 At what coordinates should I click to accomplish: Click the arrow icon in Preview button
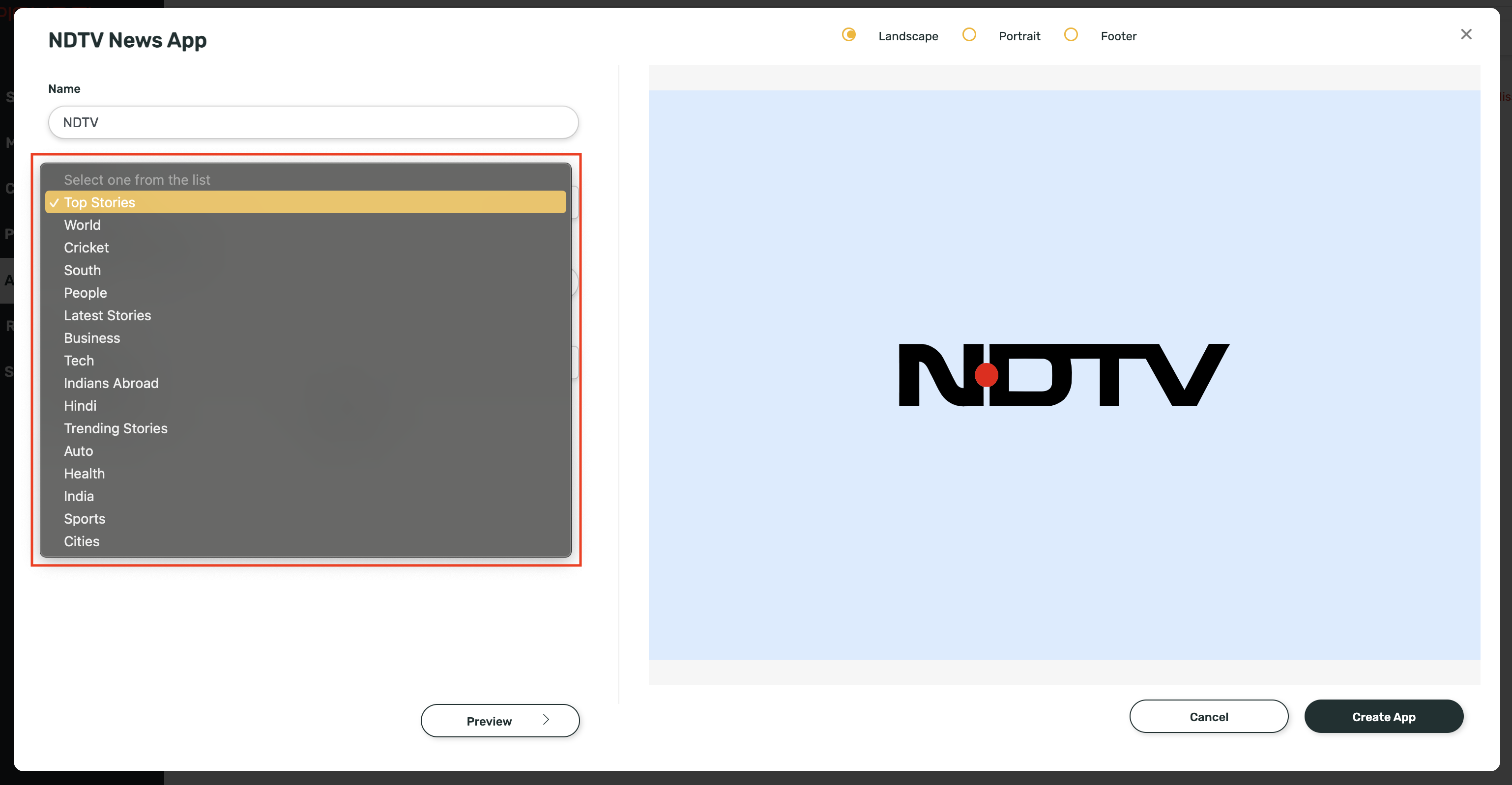click(x=546, y=719)
